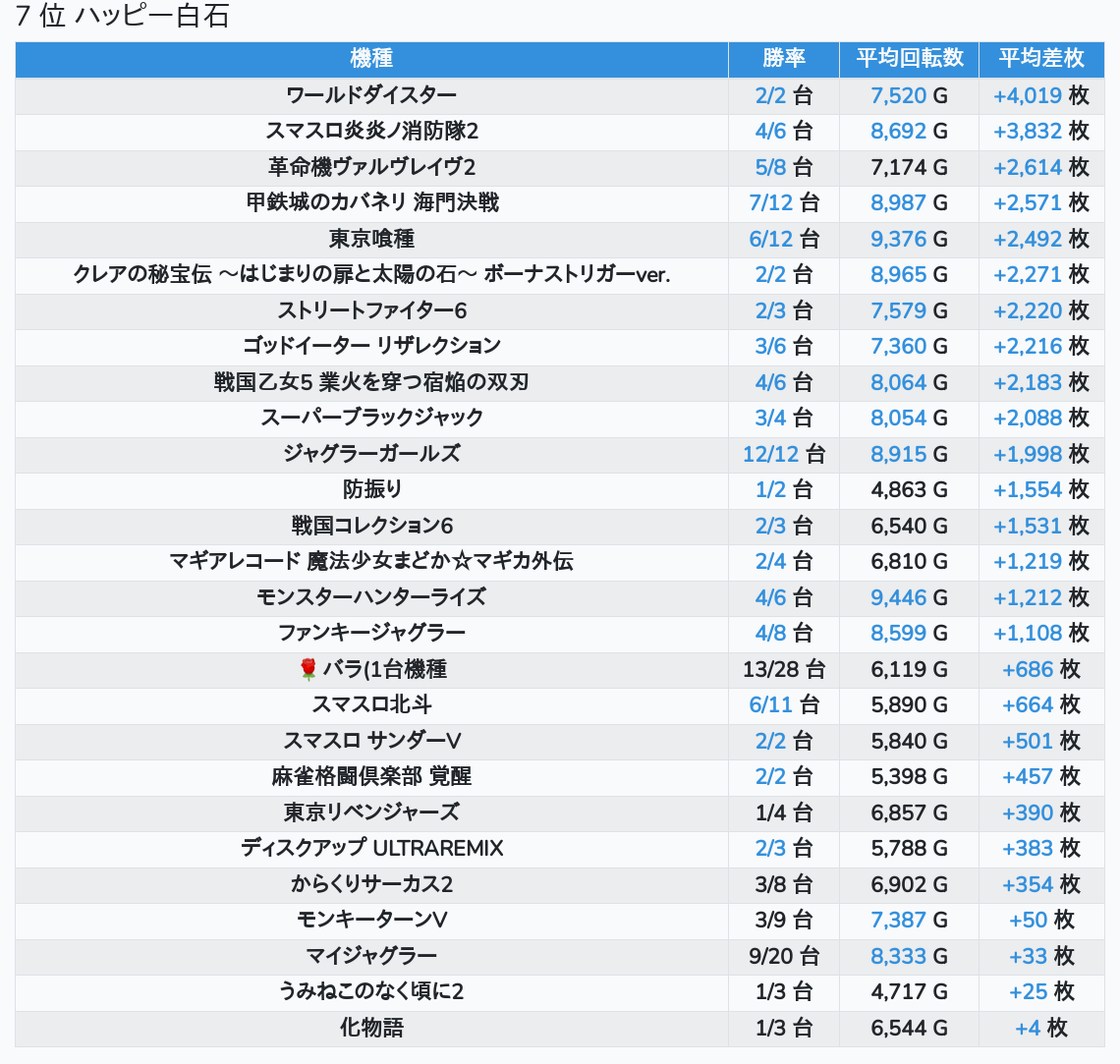Click the 4/8 台 win rate cell
This screenshot has height=1064, width=1120.
click(x=784, y=633)
